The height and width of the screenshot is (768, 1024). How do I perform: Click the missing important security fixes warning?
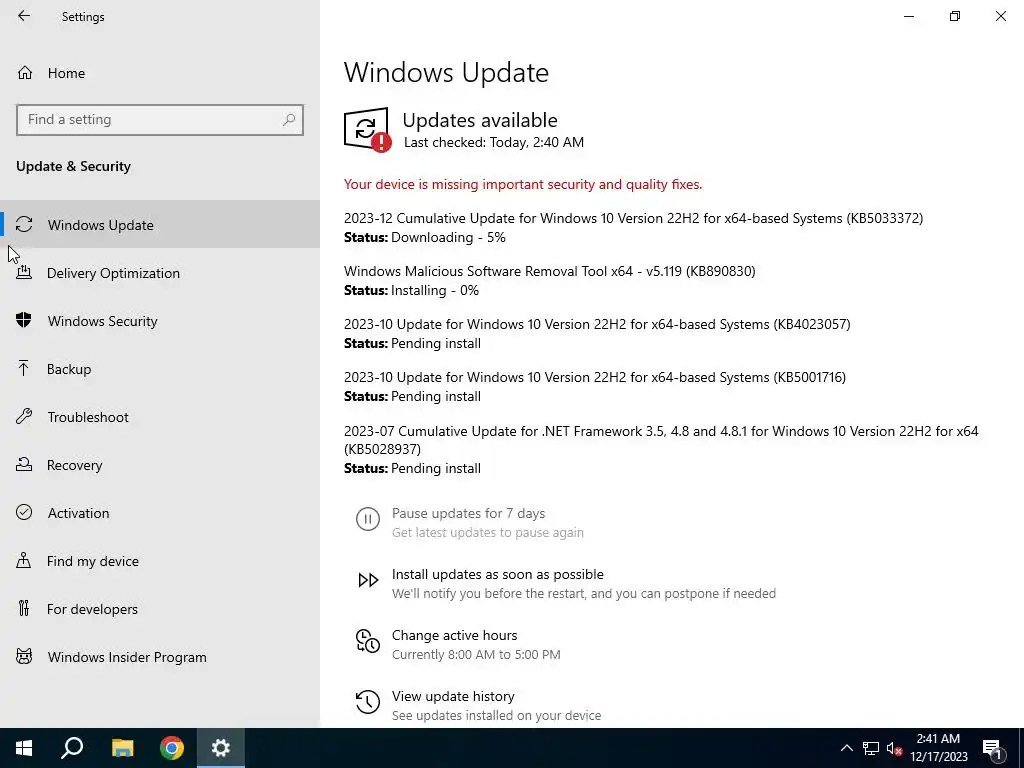click(x=523, y=184)
